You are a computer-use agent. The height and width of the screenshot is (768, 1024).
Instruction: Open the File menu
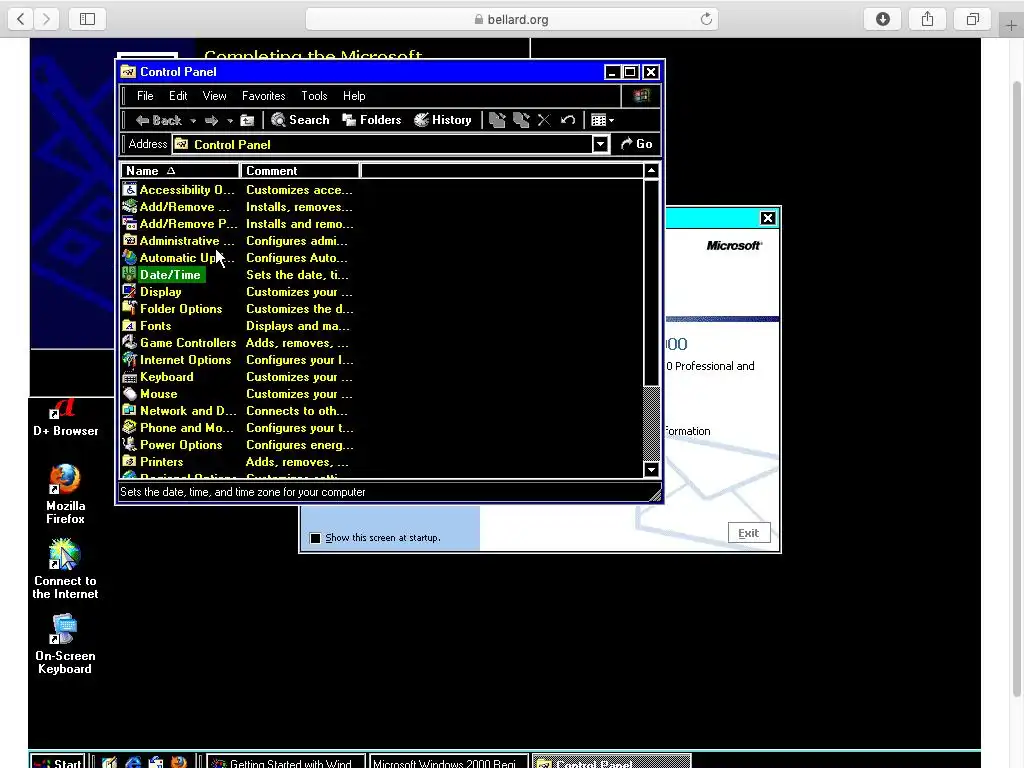pyautogui.click(x=145, y=96)
